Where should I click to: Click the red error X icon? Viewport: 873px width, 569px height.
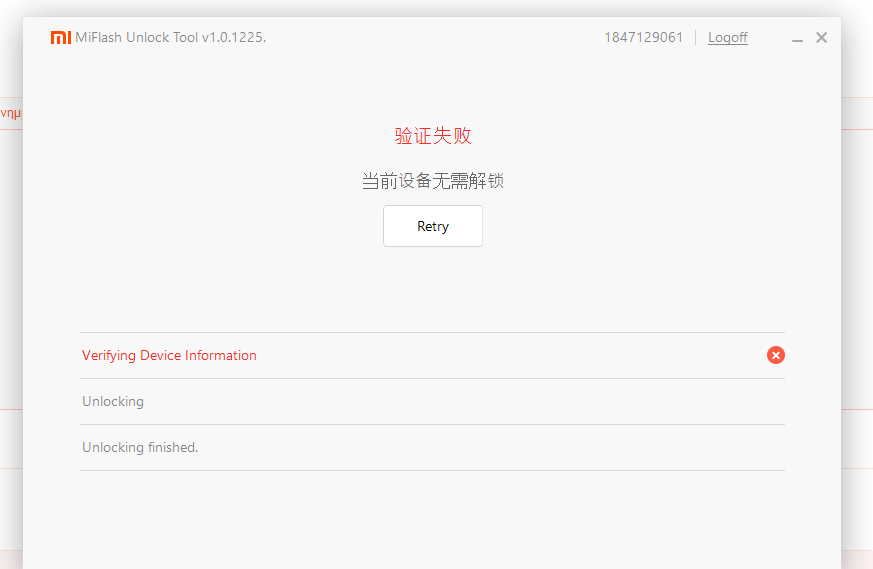(776, 355)
